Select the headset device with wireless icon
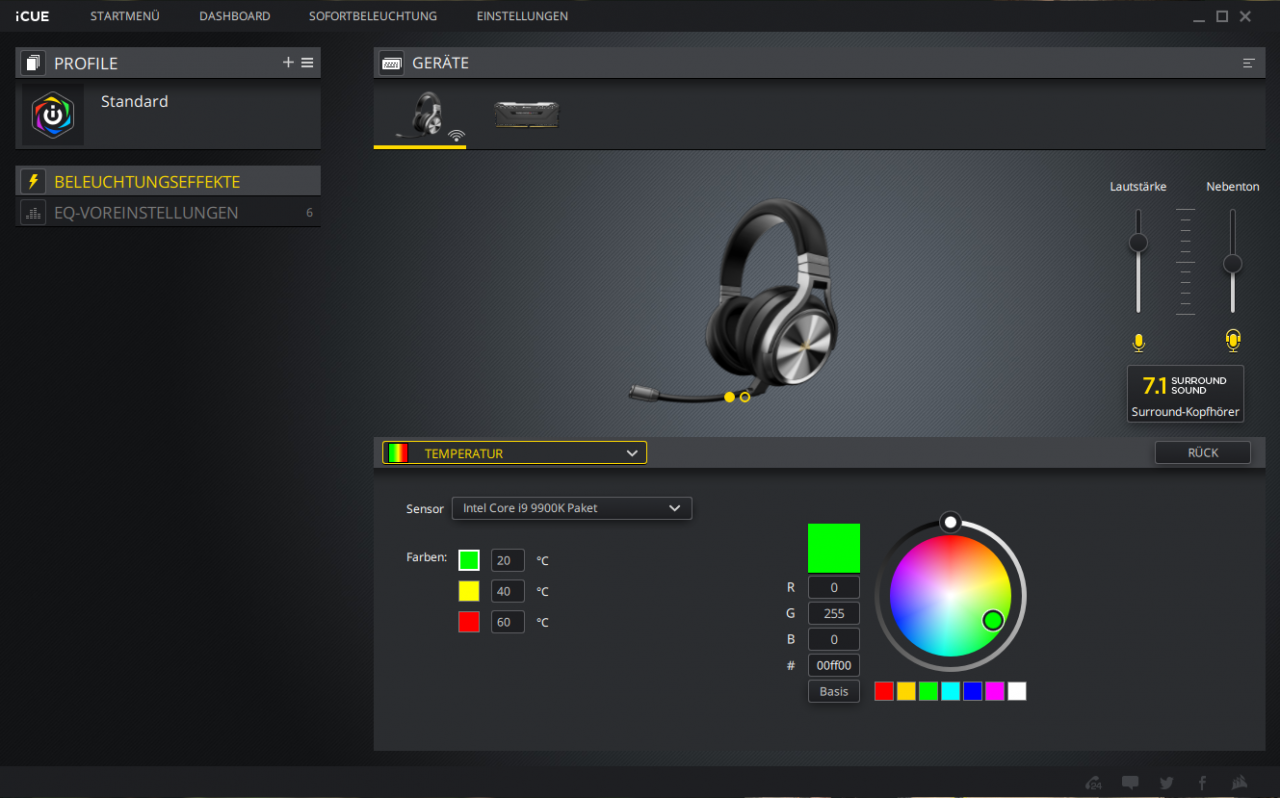The width and height of the screenshot is (1280, 798). (x=420, y=116)
